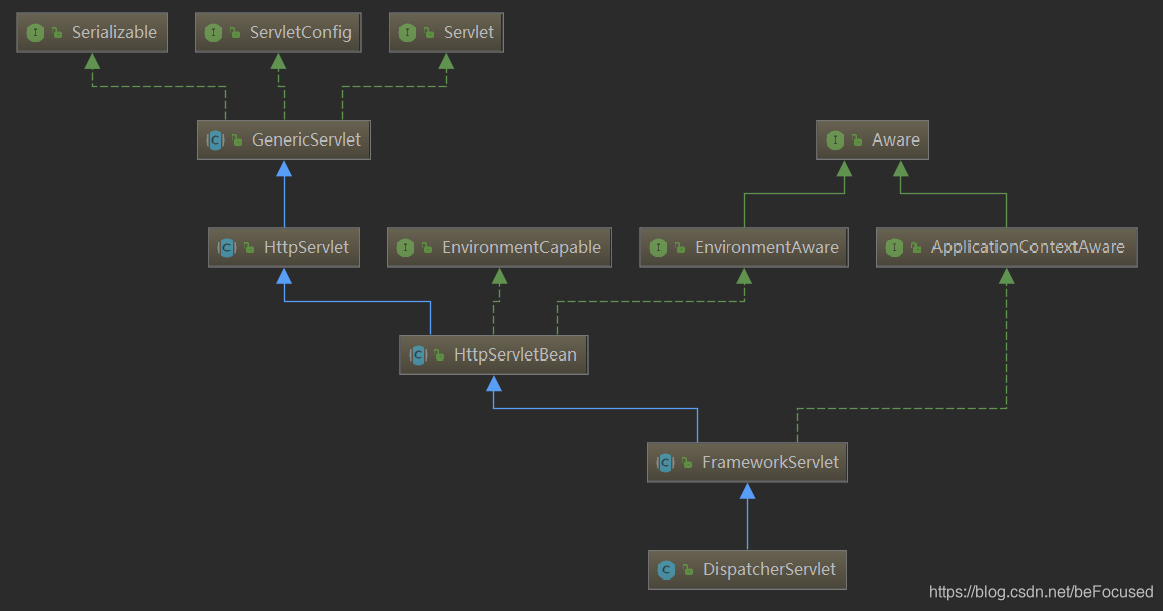The image size is (1163, 611).
Task: Click the green lock icon beside EnvironmentAware
Action: pyautogui.click(x=679, y=248)
